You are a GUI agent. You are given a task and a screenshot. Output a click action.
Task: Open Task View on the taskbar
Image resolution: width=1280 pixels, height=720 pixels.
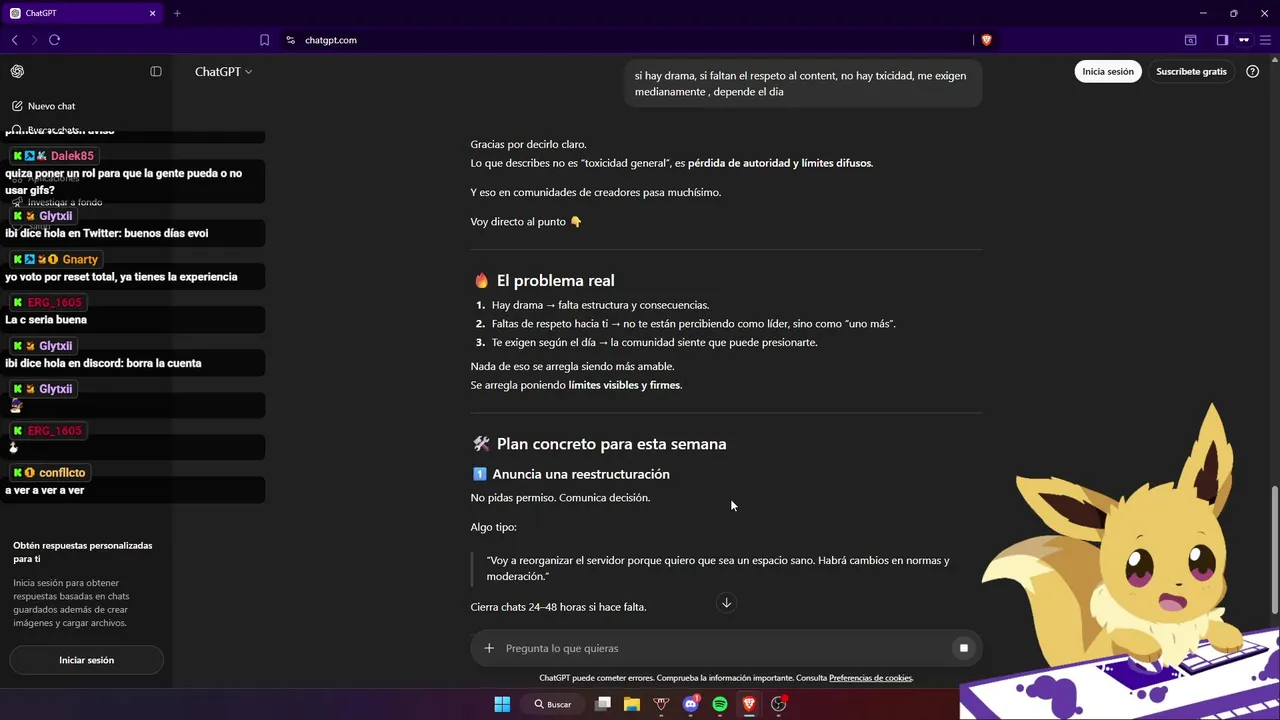click(603, 704)
